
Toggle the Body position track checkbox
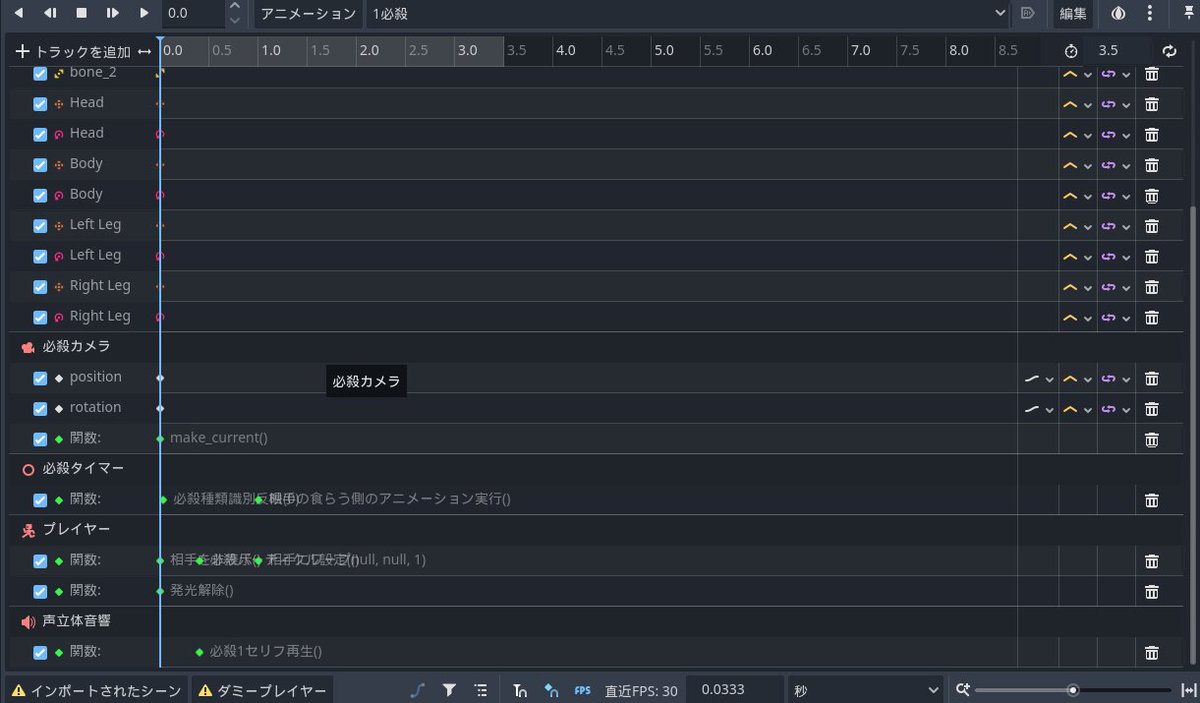tap(40, 165)
